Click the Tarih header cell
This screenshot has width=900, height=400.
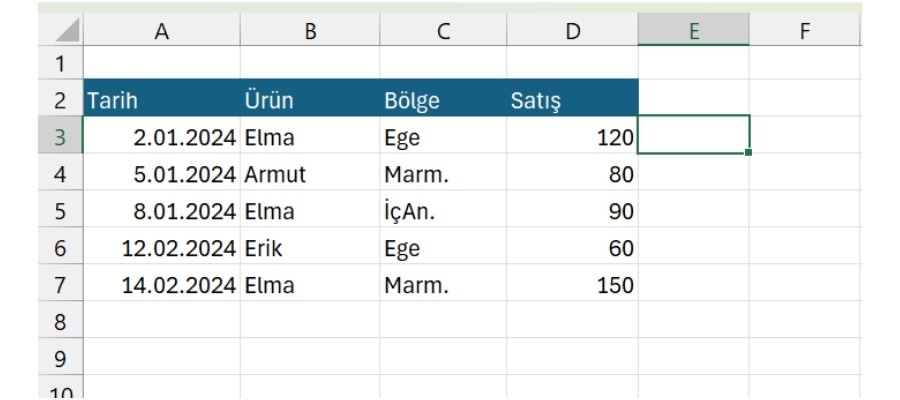click(x=161, y=100)
